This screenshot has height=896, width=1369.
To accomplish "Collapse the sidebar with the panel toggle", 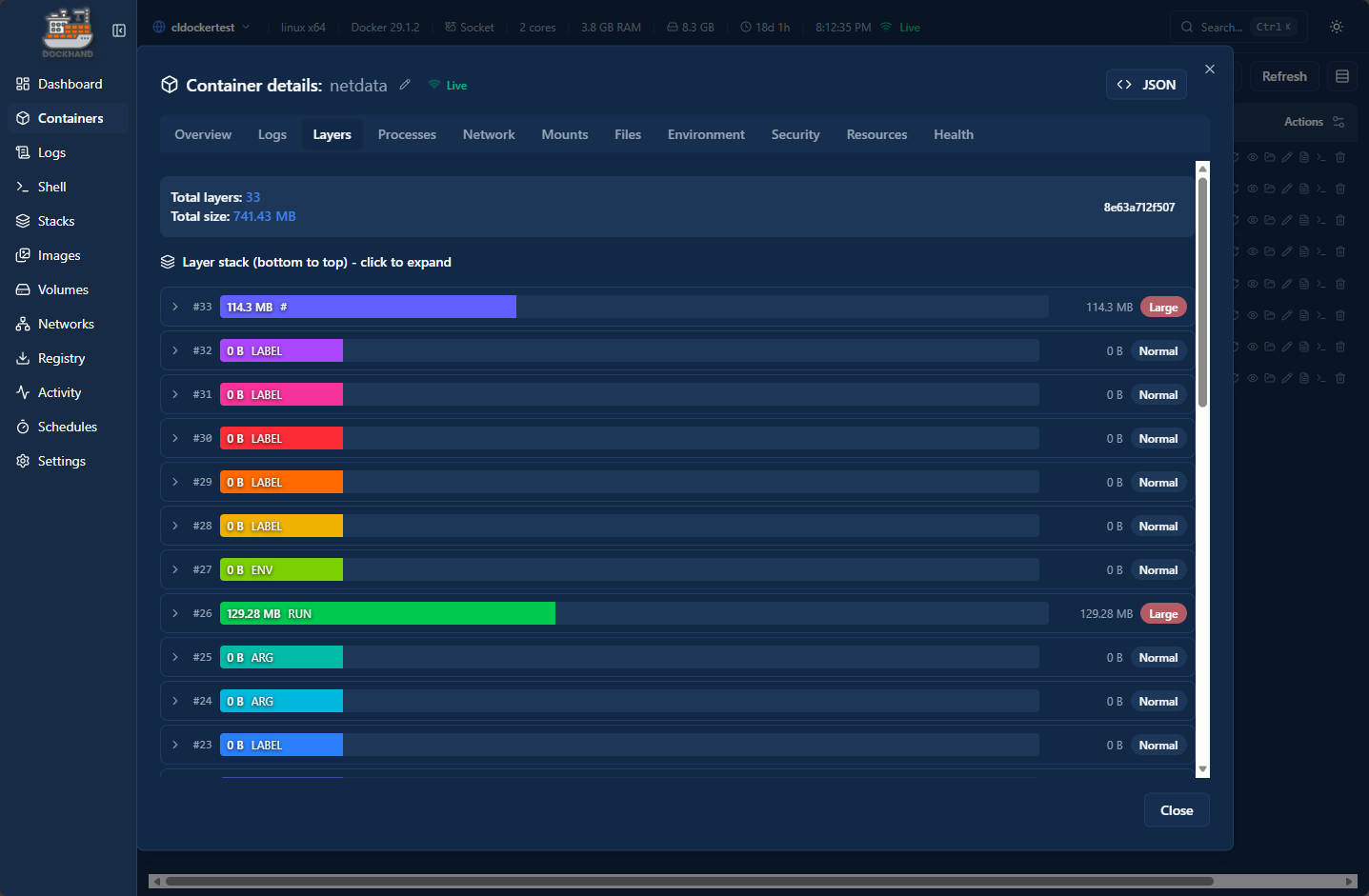I will (x=118, y=30).
